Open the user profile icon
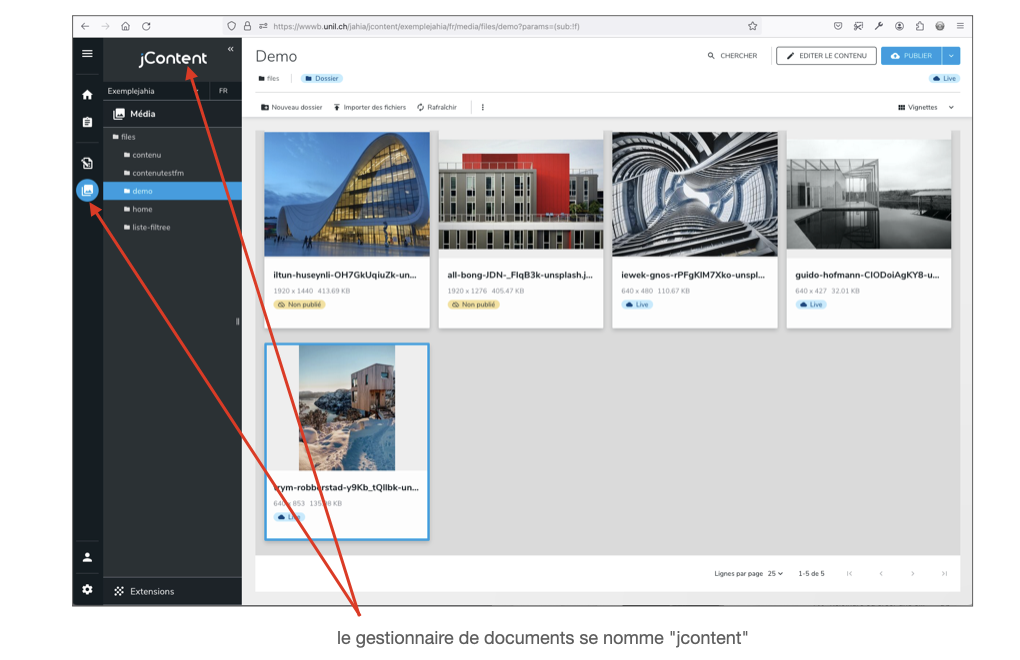This screenshot has width=1020, height=660. (87, 557)
